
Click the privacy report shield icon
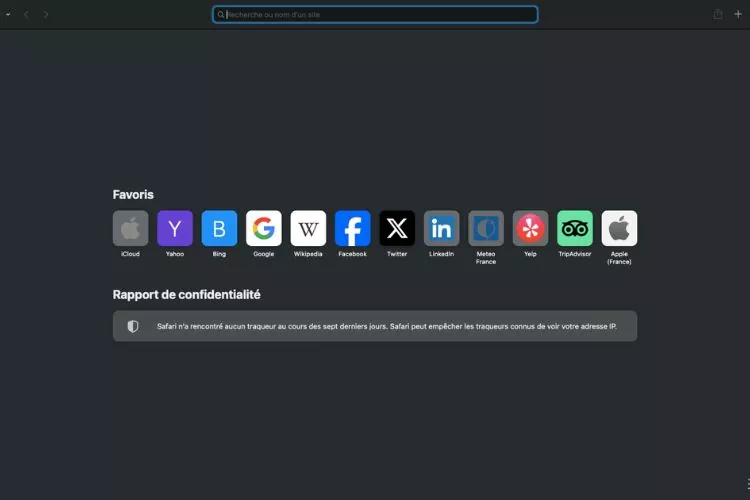tap(133, 326)
